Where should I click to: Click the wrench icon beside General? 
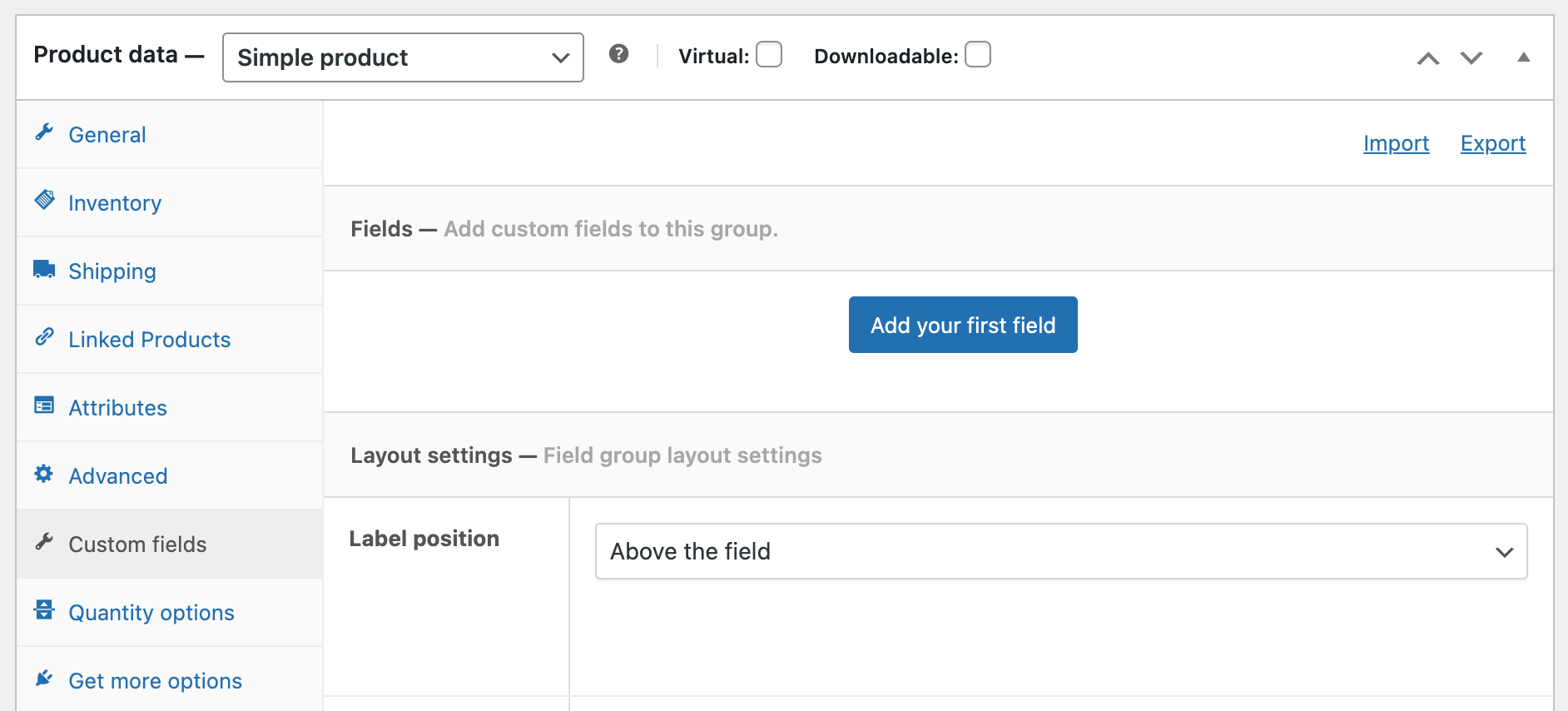point(44,133)
